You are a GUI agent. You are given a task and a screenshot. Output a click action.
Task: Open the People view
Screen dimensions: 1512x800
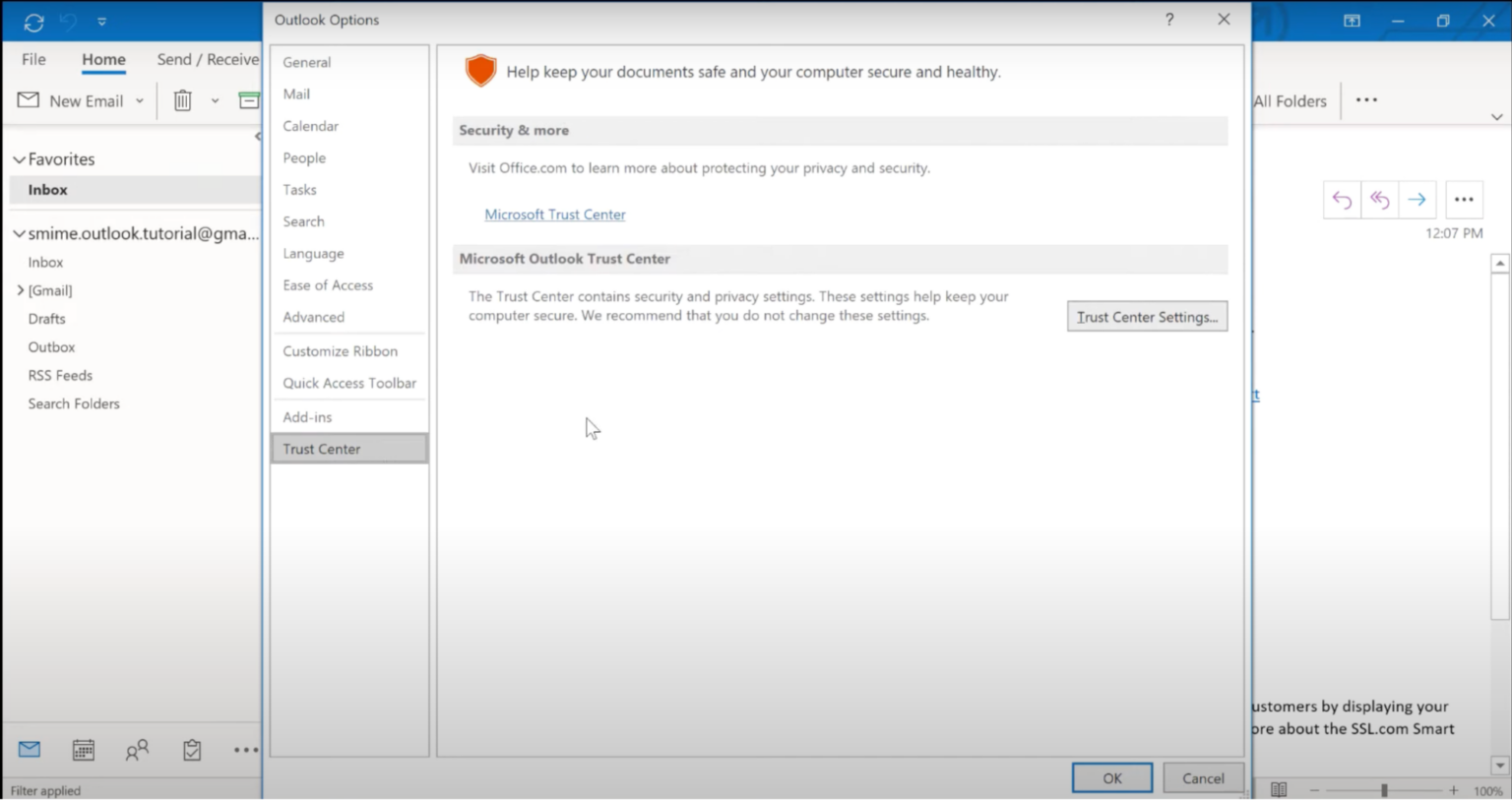[x=137, y=749]
